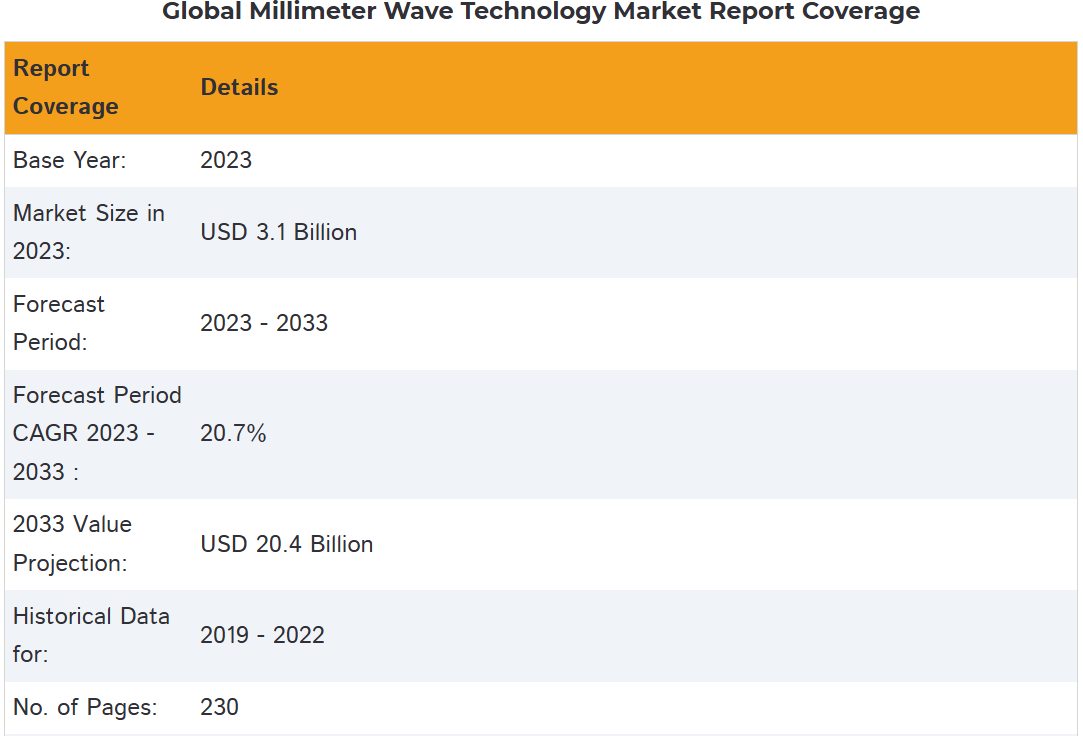Select the 'Historical Data for:' label
The image size is (1083, 736).
91,635
